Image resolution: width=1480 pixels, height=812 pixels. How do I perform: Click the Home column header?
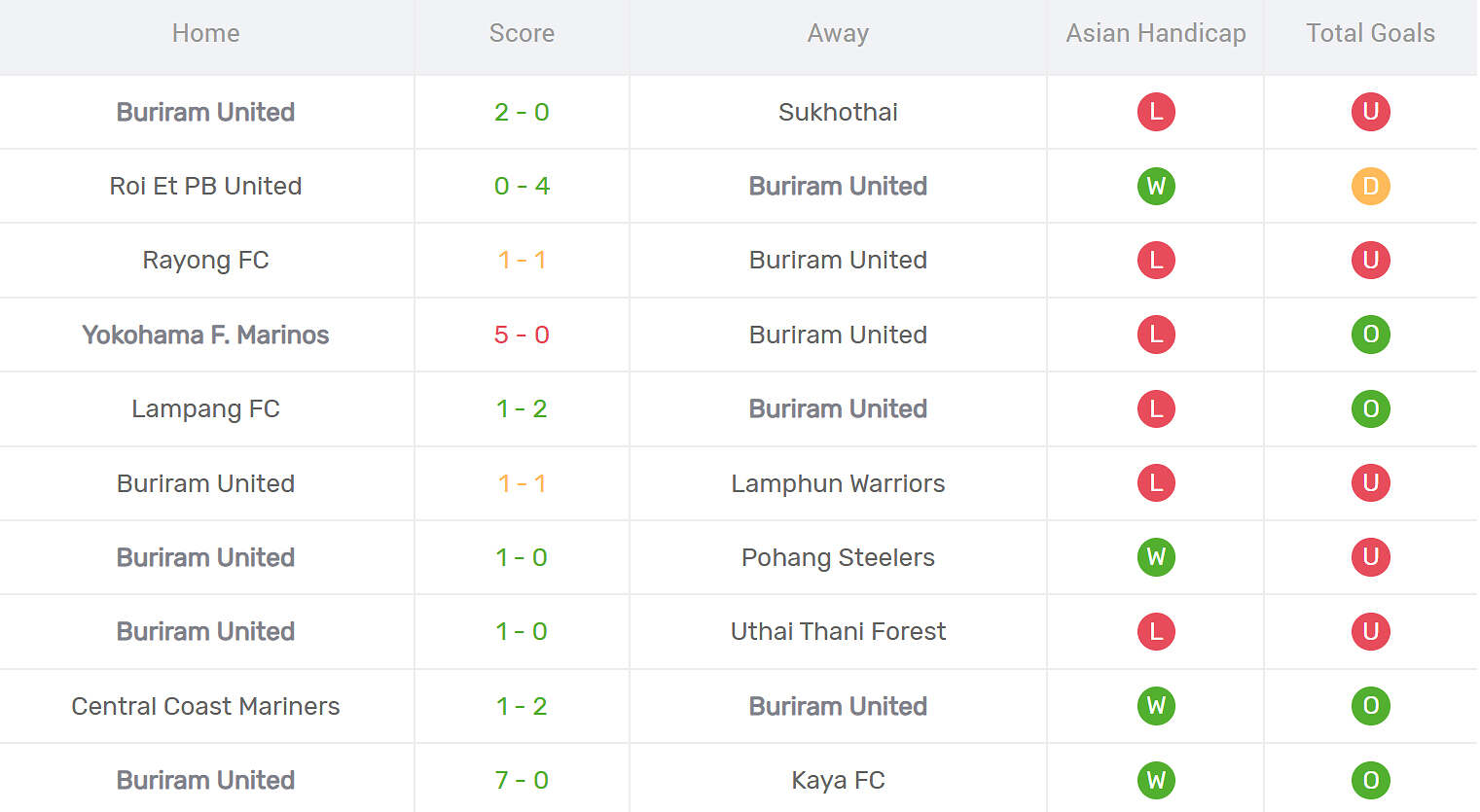[205, 33]
